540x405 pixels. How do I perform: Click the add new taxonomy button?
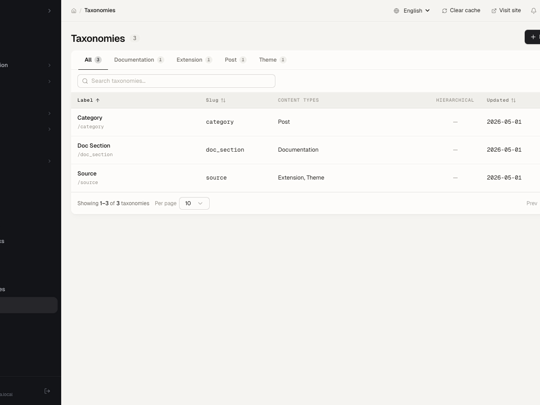pyautogui.click(x=532, y=37)
